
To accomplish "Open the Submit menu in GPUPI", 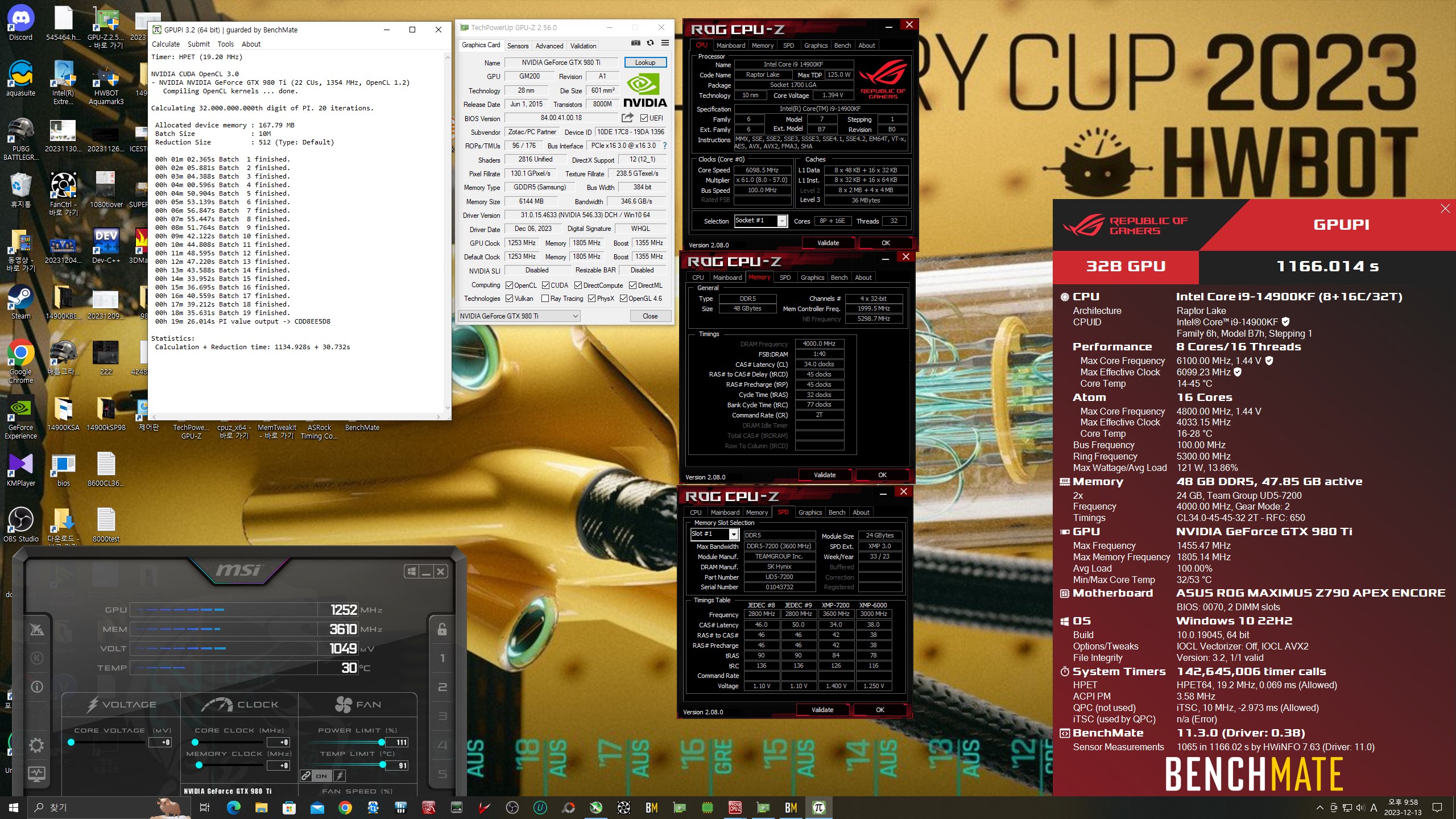I will click(198, 44).
